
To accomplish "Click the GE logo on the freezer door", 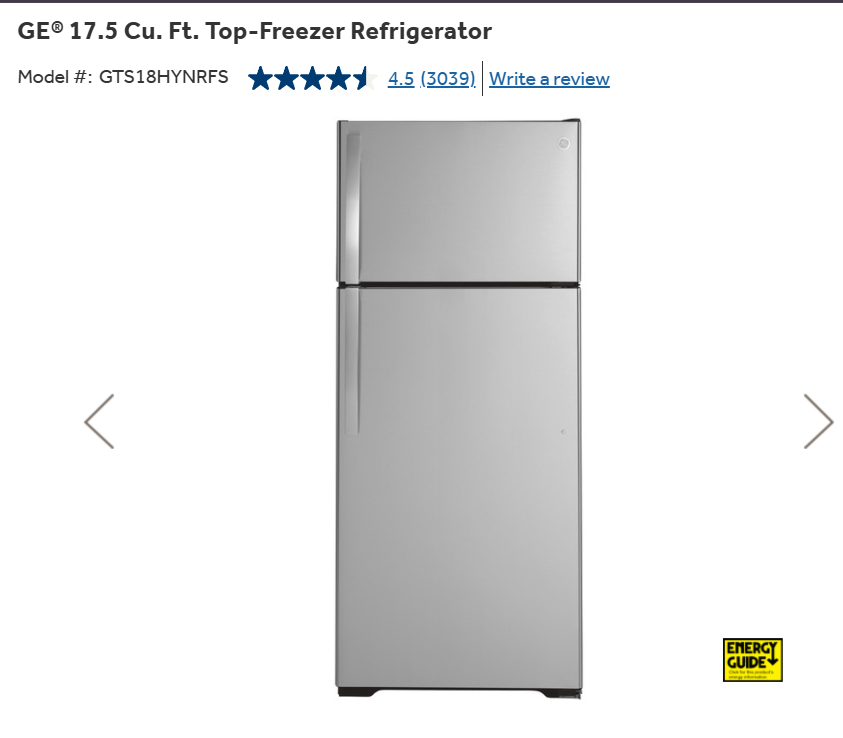I will tap(563, 144).
